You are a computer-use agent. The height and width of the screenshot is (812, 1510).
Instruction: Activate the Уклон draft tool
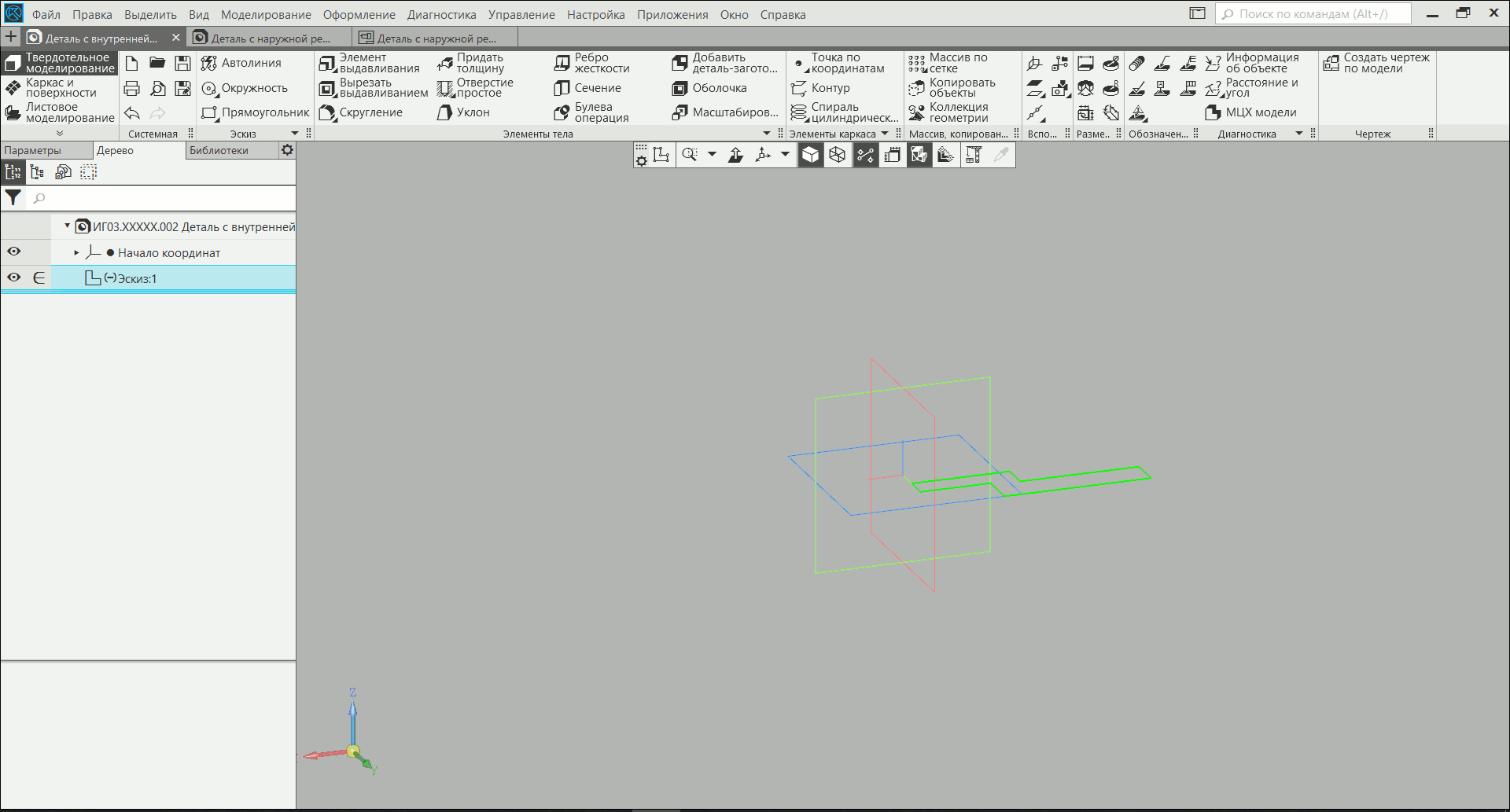pyautogui.click(x=463, y=112)
